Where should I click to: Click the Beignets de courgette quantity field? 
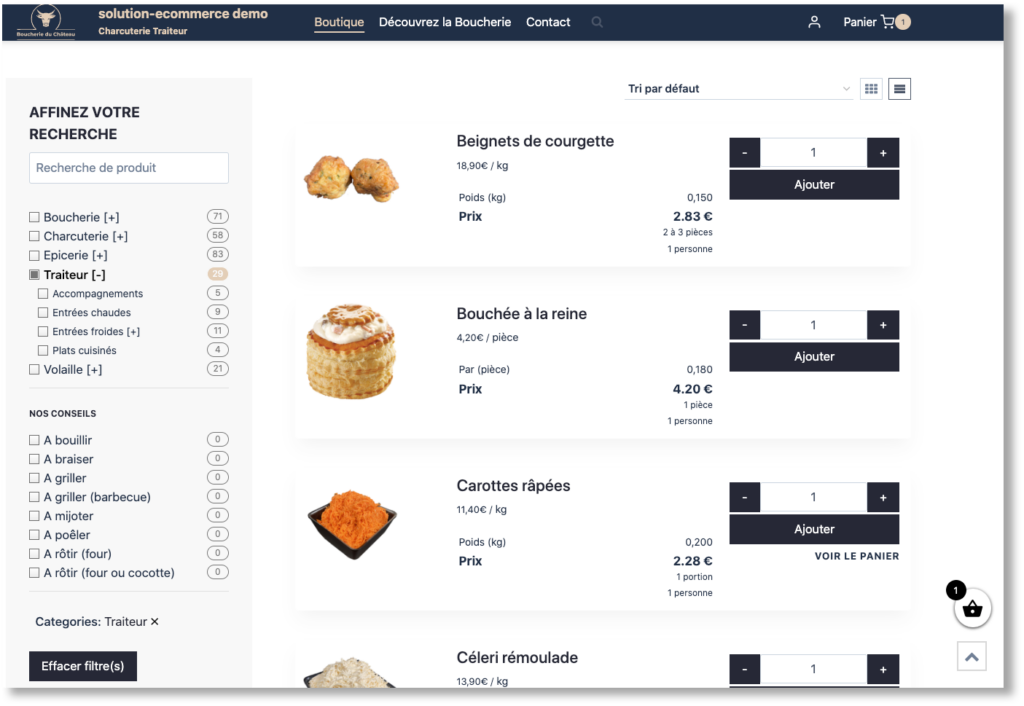(x=814, y=153)
